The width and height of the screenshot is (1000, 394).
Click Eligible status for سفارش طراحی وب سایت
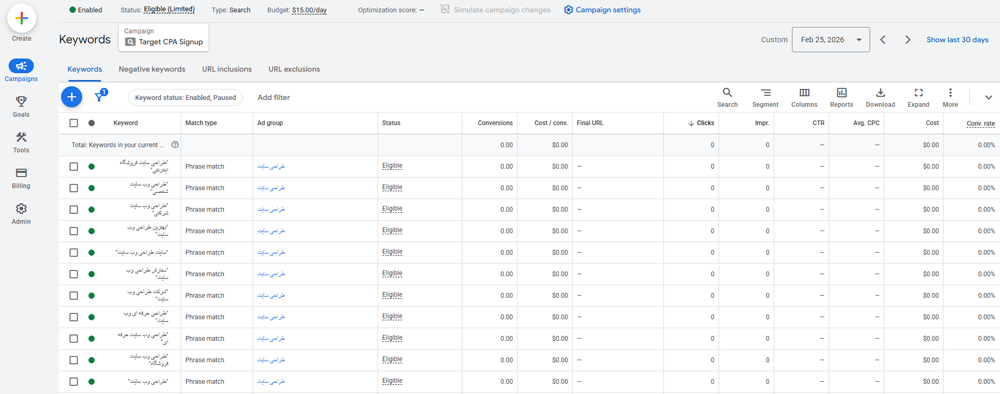coord(392,274)
